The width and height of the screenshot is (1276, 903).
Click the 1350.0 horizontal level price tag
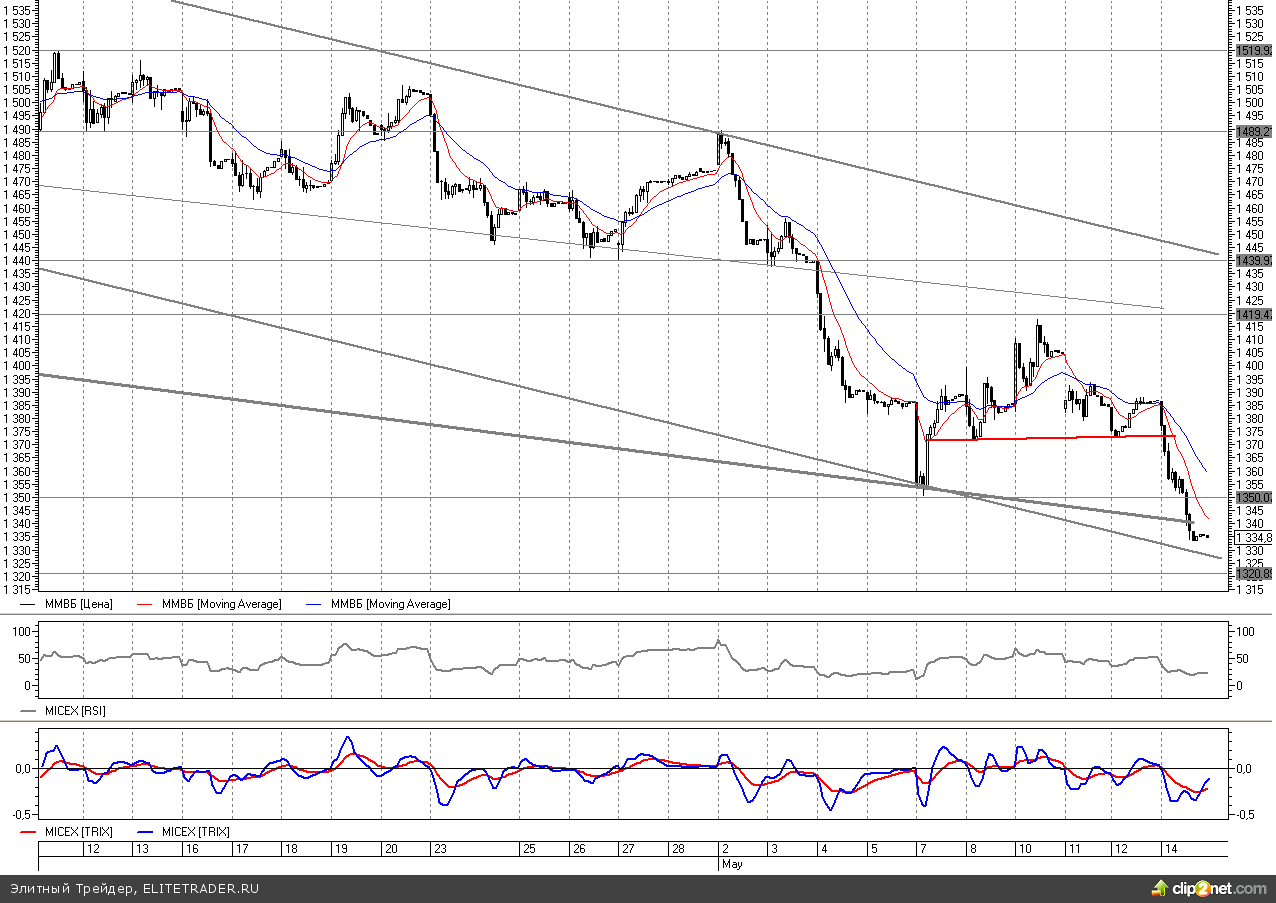(1253, 497)
